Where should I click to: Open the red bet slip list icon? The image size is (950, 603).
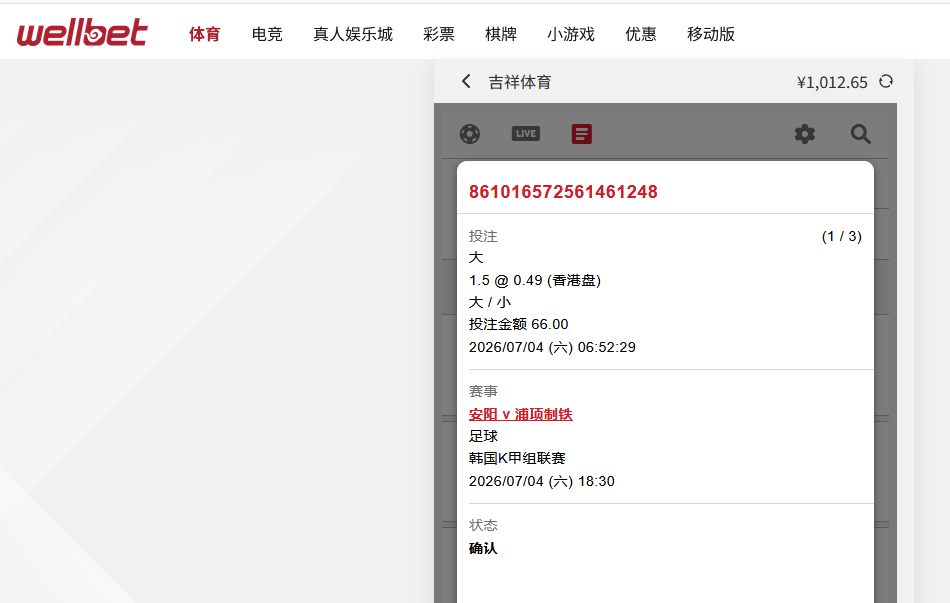(582, 134)
